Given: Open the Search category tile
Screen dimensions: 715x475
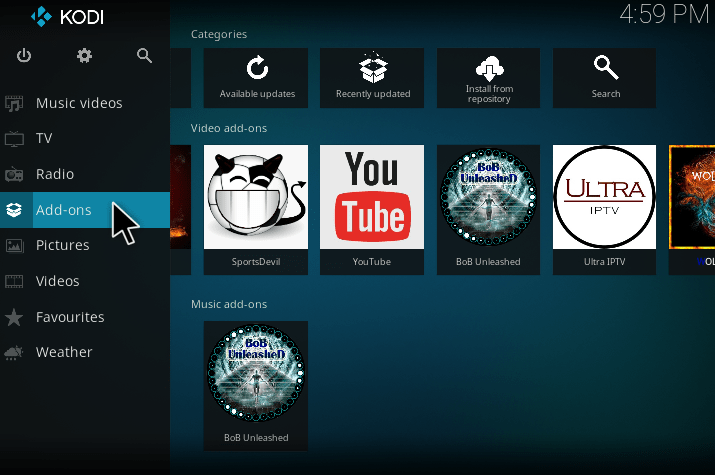Looking at the screenshot, I should (604, 78).
